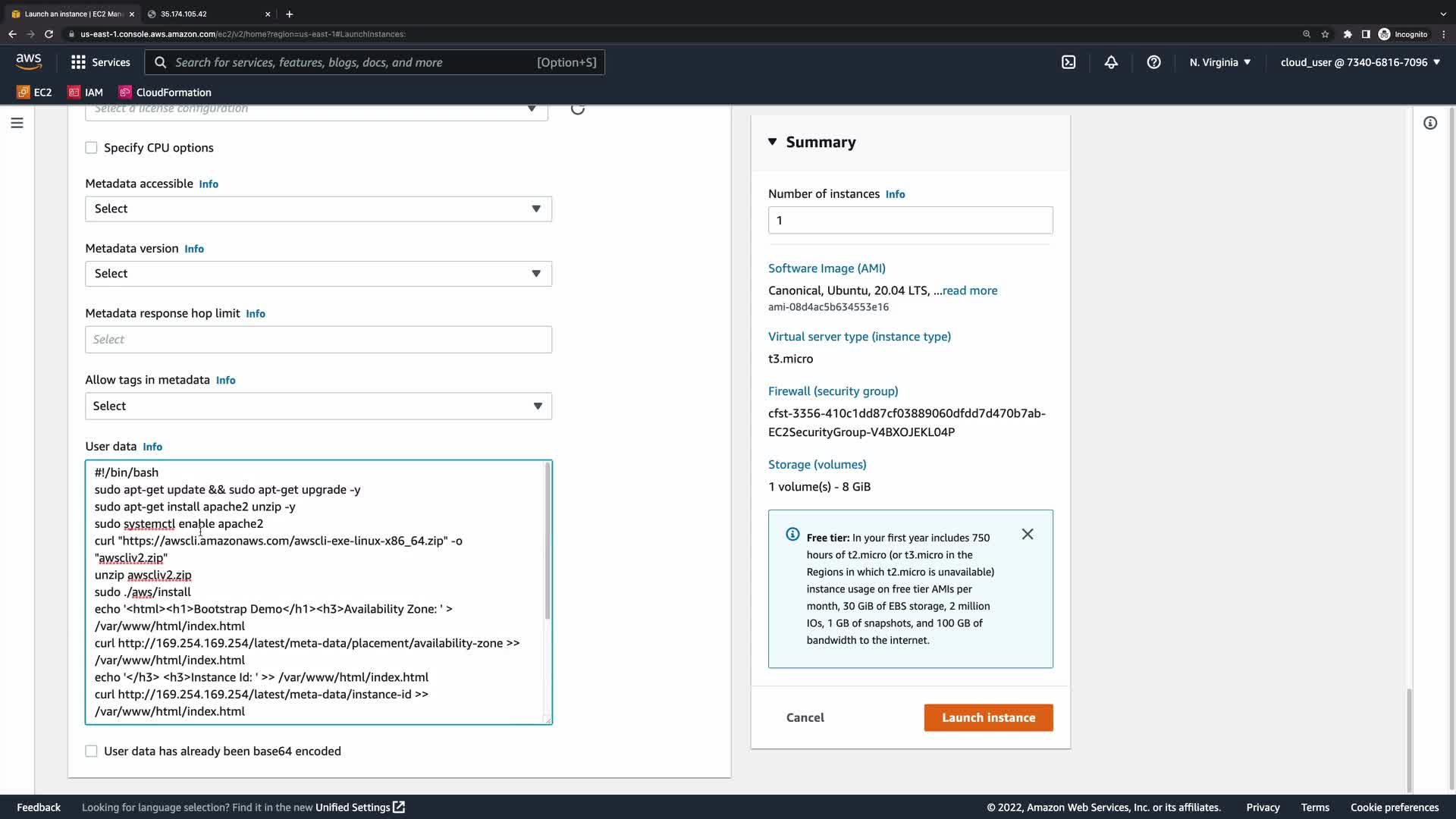Enable Specify CPU options checkbox
This screenshot has width=1456, height=819.
tap(92, 148)
